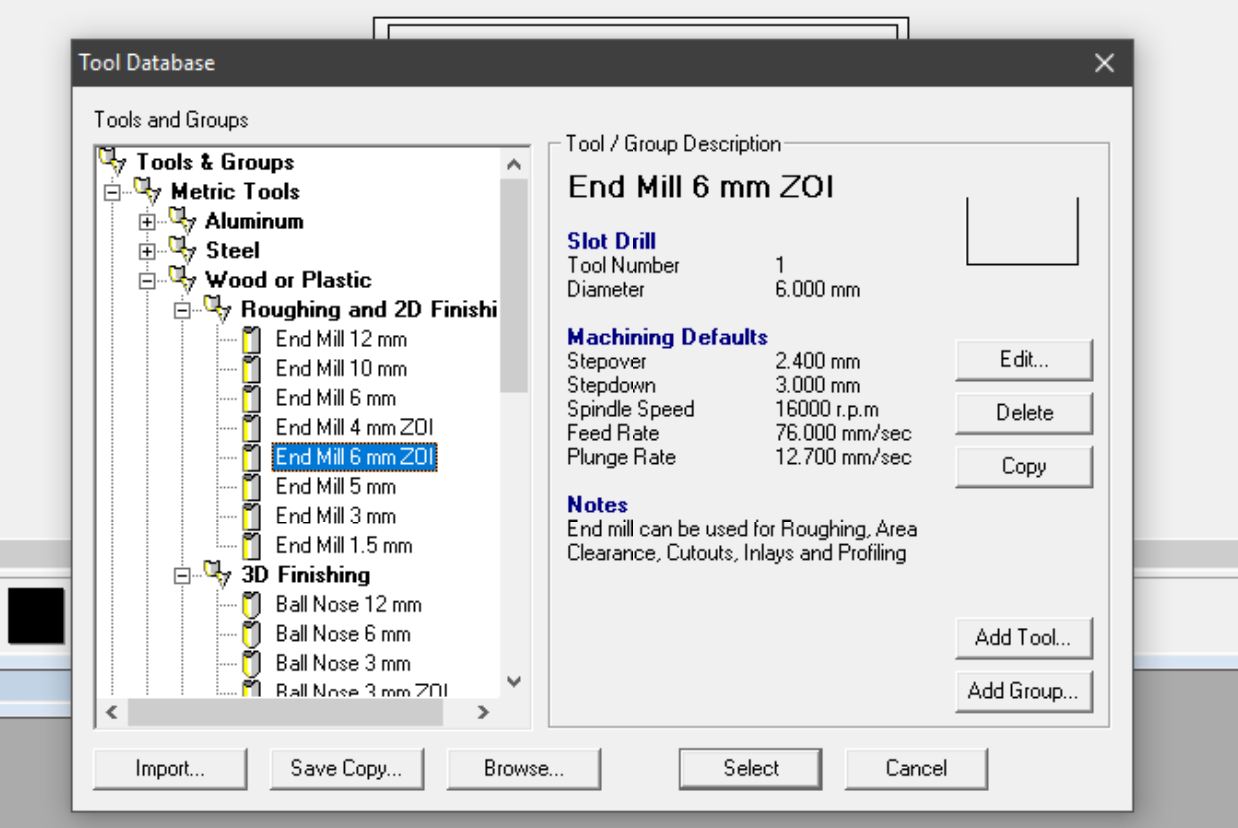Click the tree's horizontal scrollbar left arrow
The image size is (1238, 828).
[110, 713]
